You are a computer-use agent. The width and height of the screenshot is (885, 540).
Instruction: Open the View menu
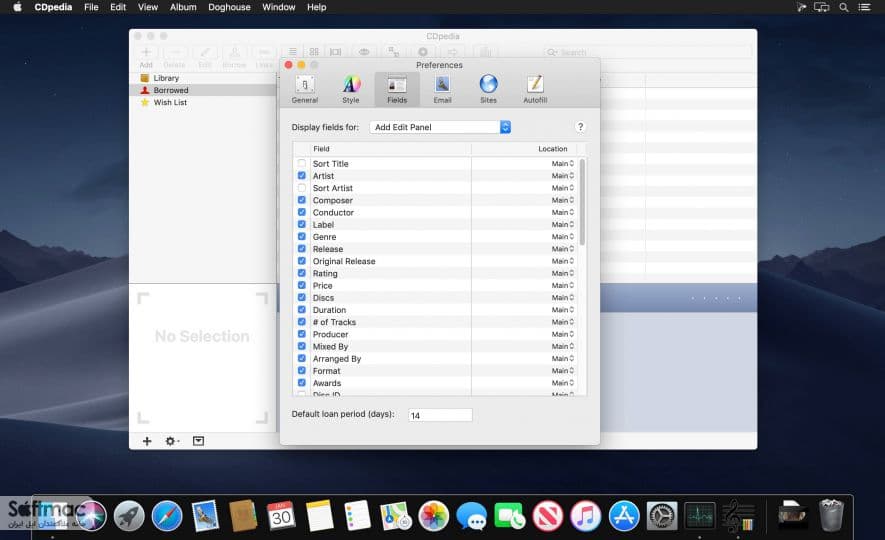[x=148, y=7]
